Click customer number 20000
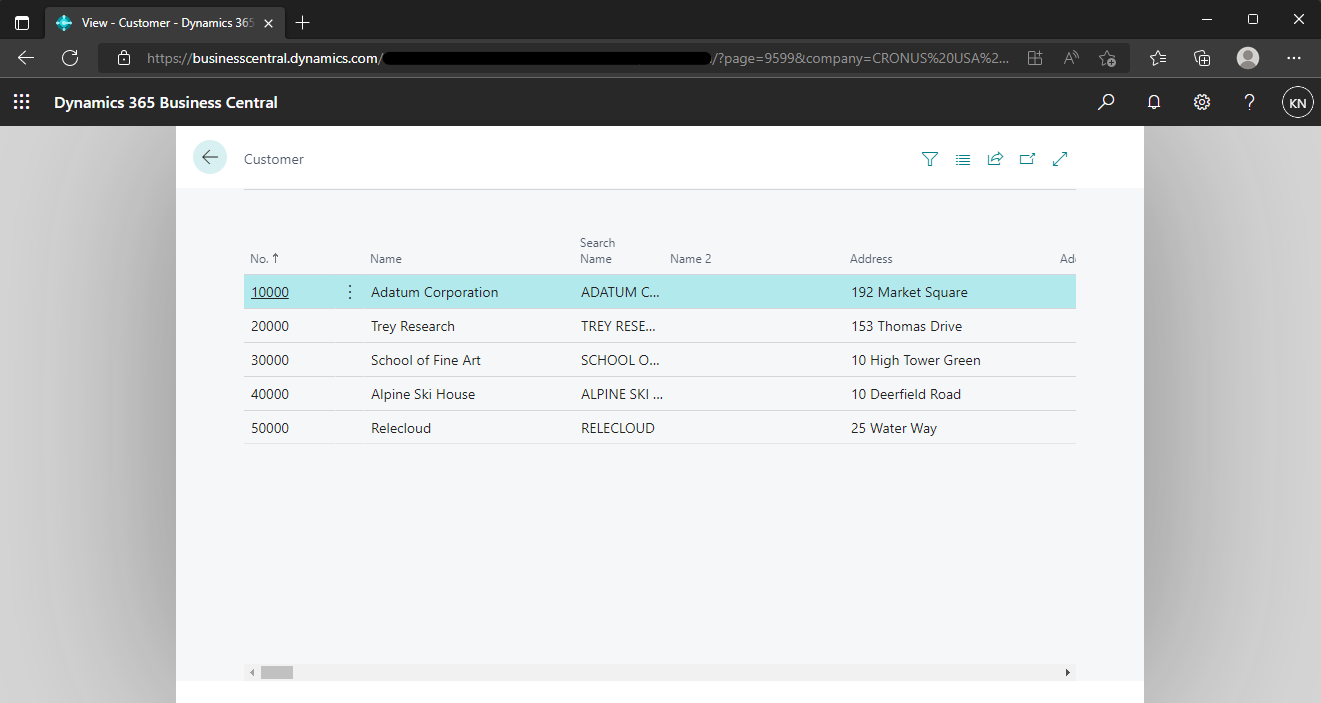Viewport: 1321px width, 703px height. coord(270,326)
